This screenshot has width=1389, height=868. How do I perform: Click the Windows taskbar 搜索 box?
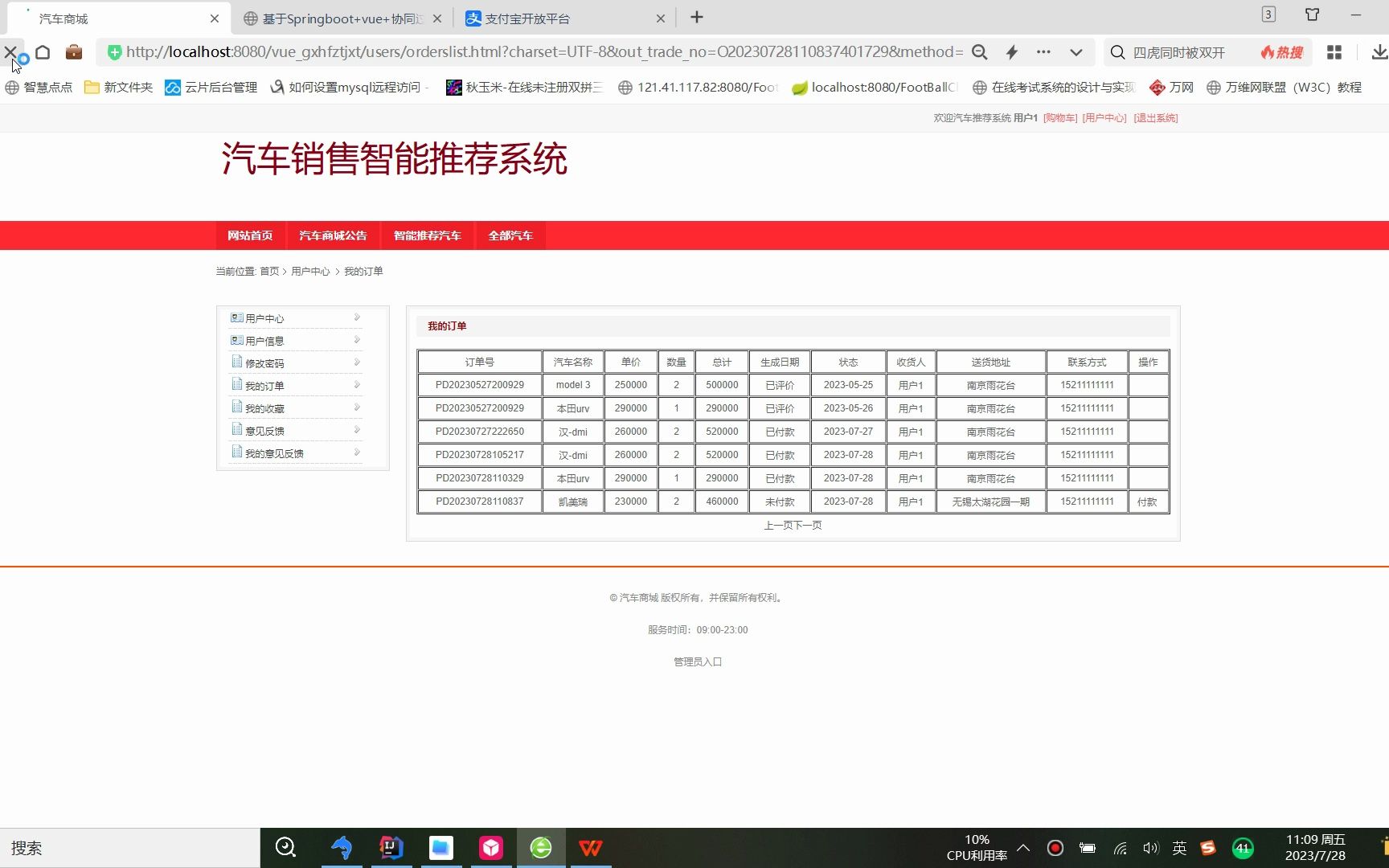coord(130,848)
